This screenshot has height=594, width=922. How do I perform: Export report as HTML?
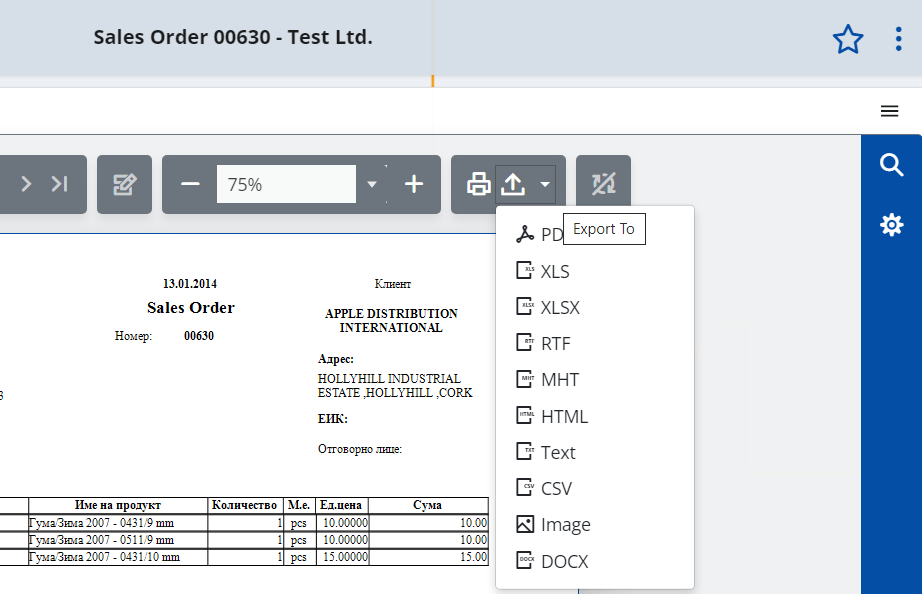[594, 416]
